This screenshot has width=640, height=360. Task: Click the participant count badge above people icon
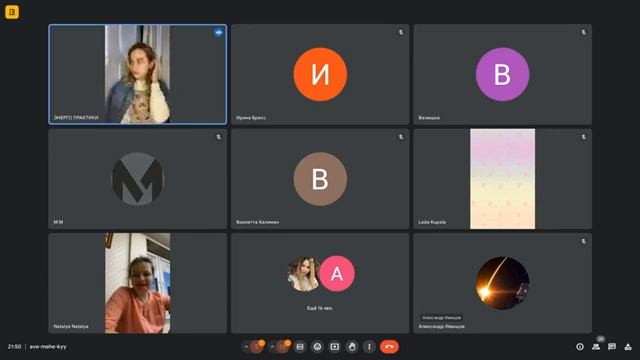(x=600, y=339)
